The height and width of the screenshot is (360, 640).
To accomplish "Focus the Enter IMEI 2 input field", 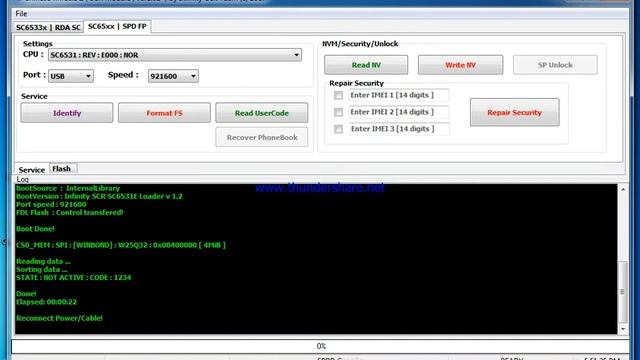I will [x=399, y=112].
